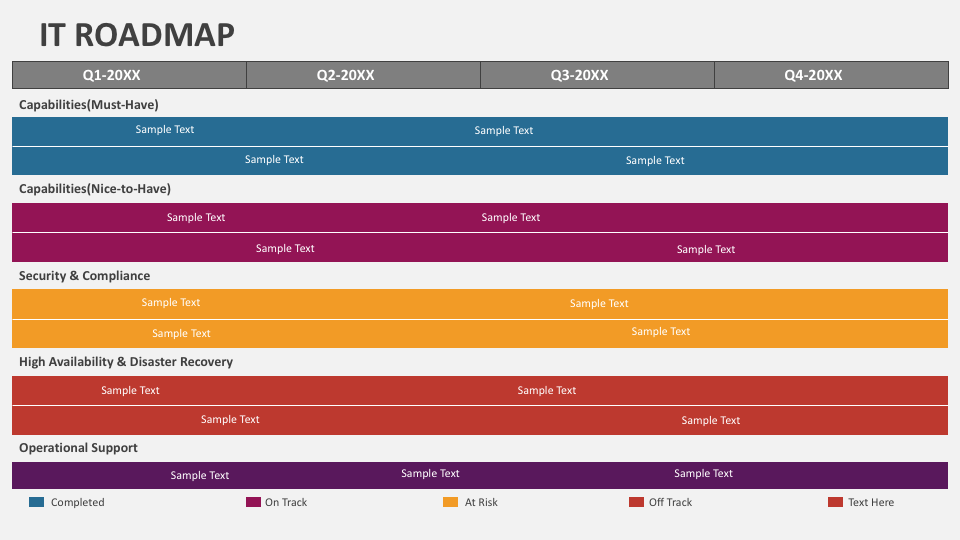Select Q1 Sample Text in purple Operational Support bar

click(200, 476)
